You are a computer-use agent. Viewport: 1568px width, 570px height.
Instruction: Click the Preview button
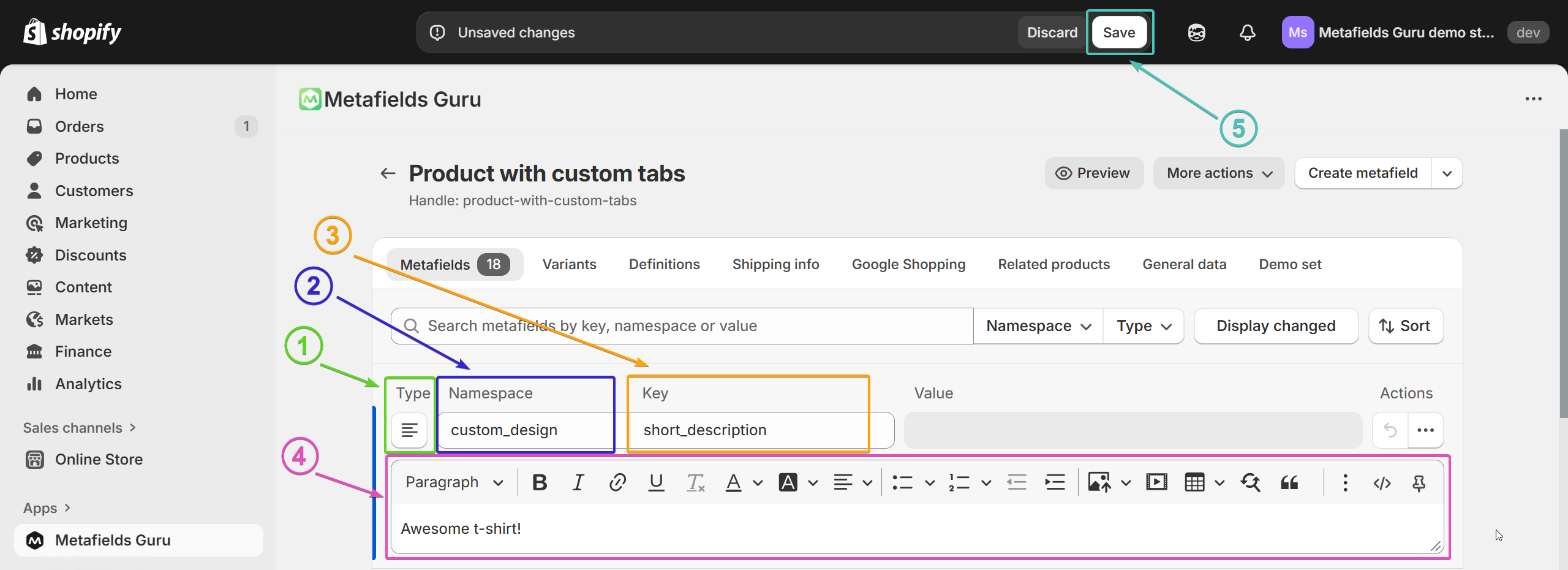click(1093, 173)
